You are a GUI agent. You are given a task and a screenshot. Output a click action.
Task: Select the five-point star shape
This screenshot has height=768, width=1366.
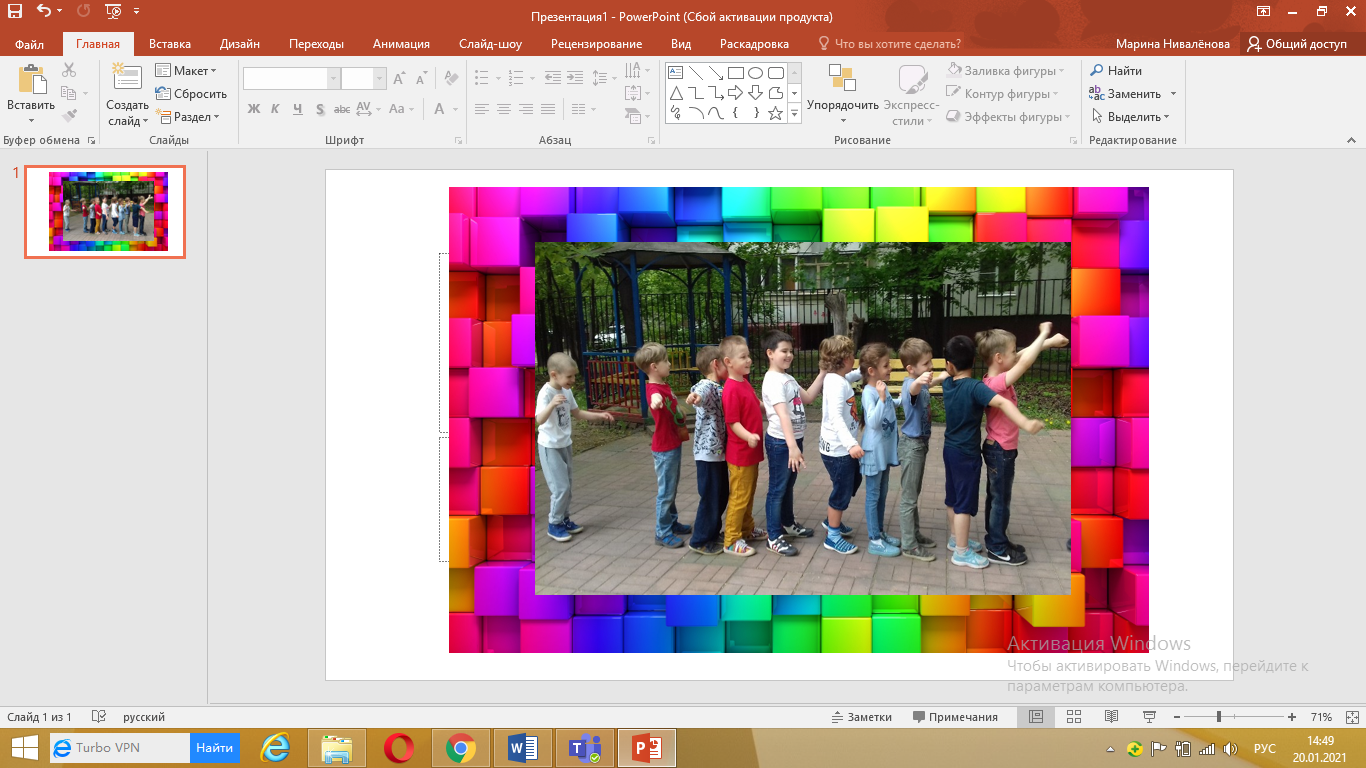(x=775, y=113)
